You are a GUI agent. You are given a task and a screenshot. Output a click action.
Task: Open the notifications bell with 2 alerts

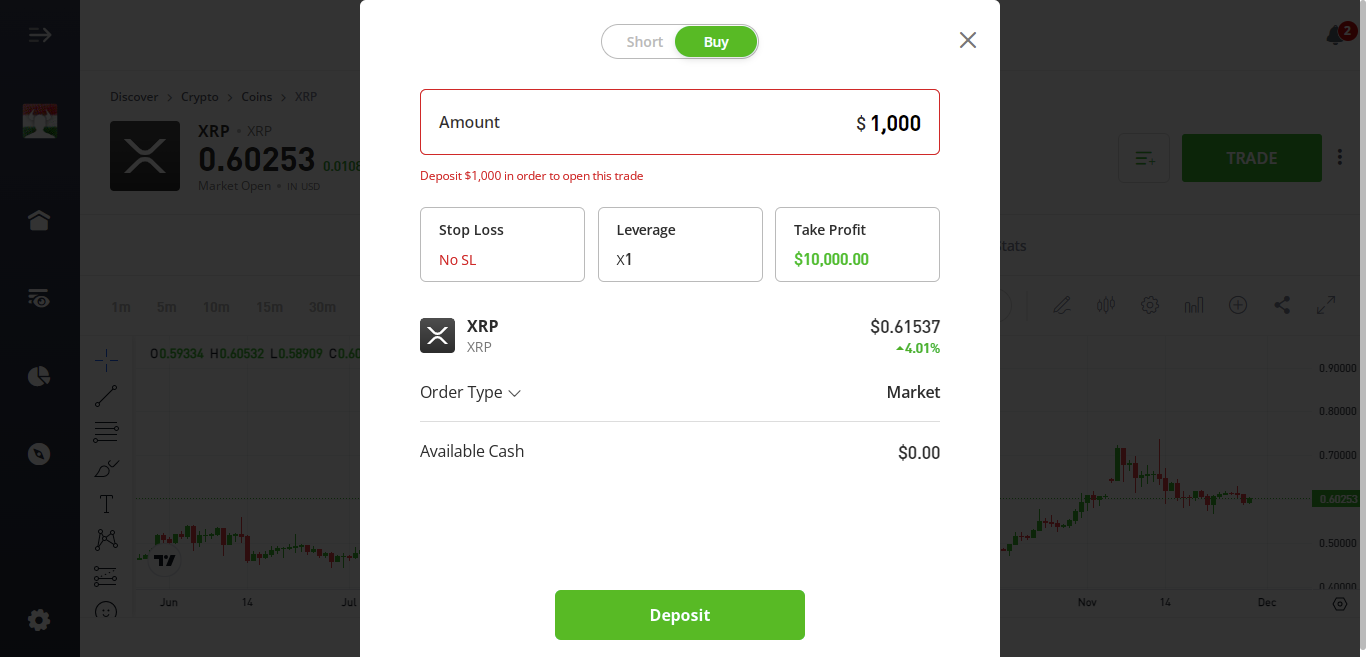[1337, 34]
